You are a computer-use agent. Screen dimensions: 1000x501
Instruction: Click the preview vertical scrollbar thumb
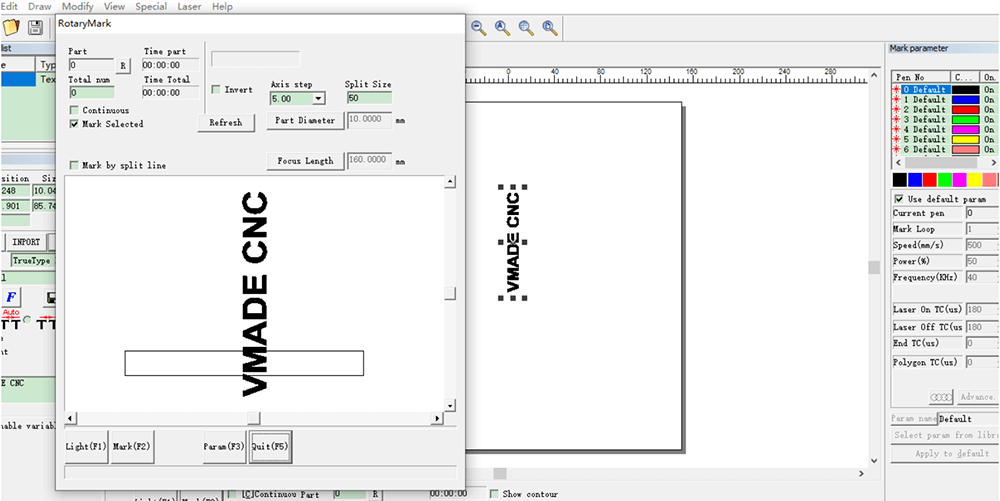tap(450, 294)
